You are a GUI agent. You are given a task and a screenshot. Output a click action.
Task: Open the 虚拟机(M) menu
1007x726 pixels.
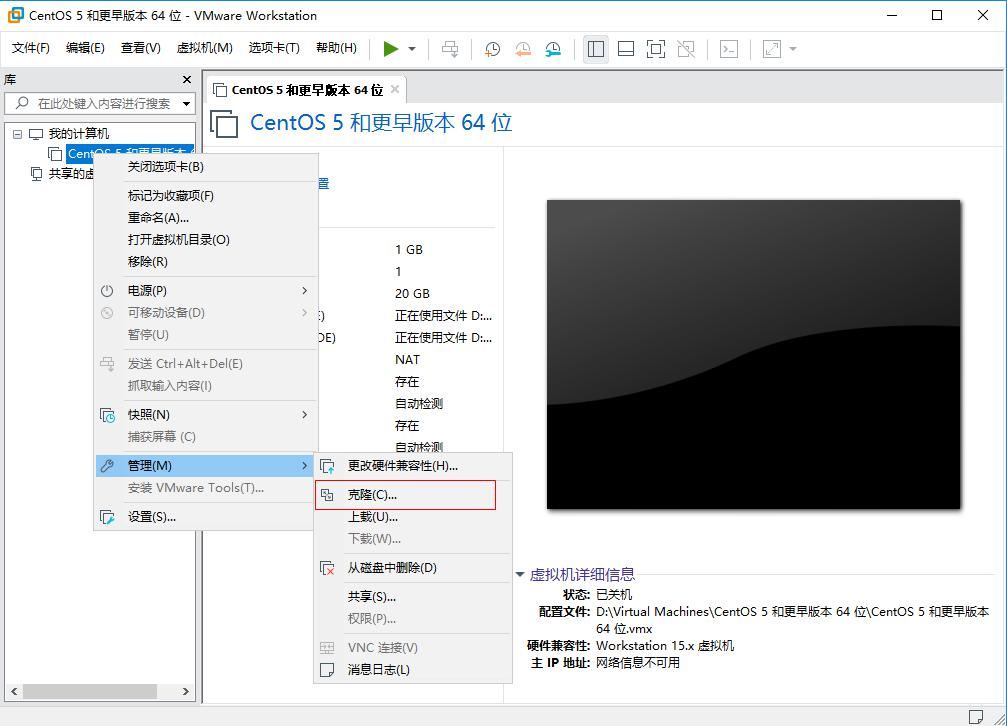point(204,48)
